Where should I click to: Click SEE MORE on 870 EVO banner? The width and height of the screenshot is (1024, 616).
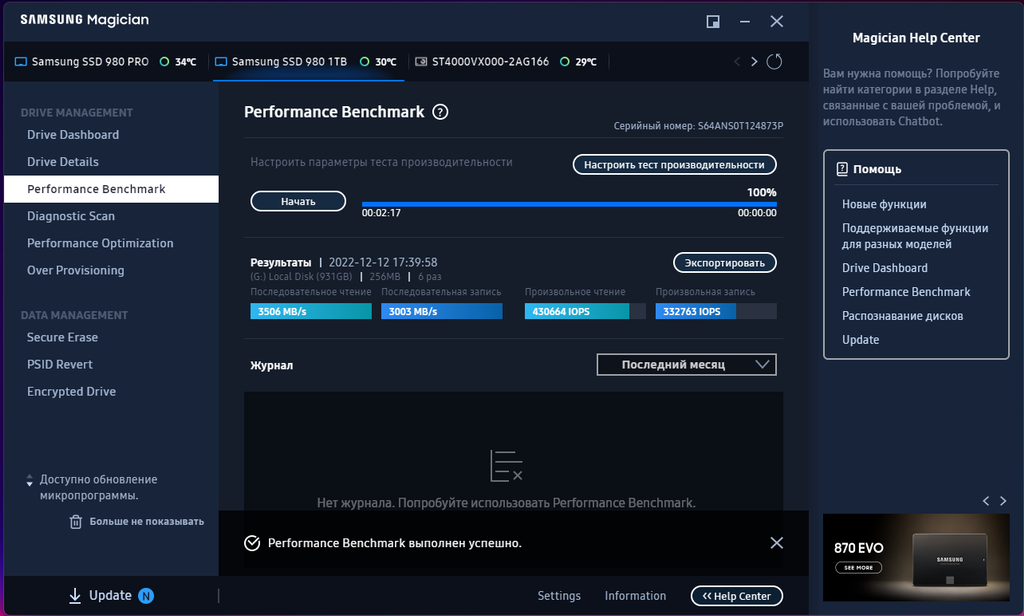pyautogui.click(x=858, y=568)
